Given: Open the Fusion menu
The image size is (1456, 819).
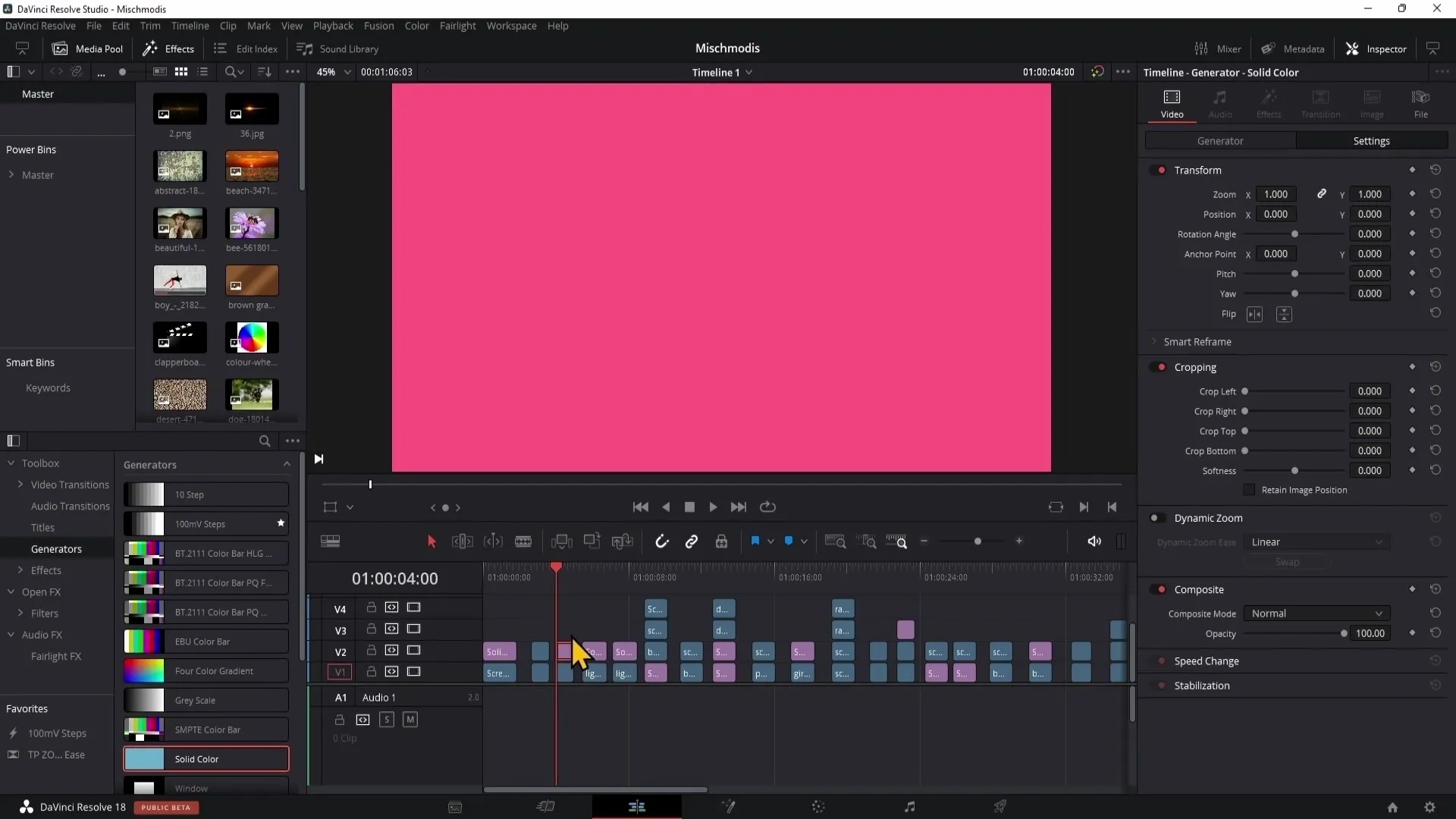Looking at the screenshot, I should tap(378, 26).
